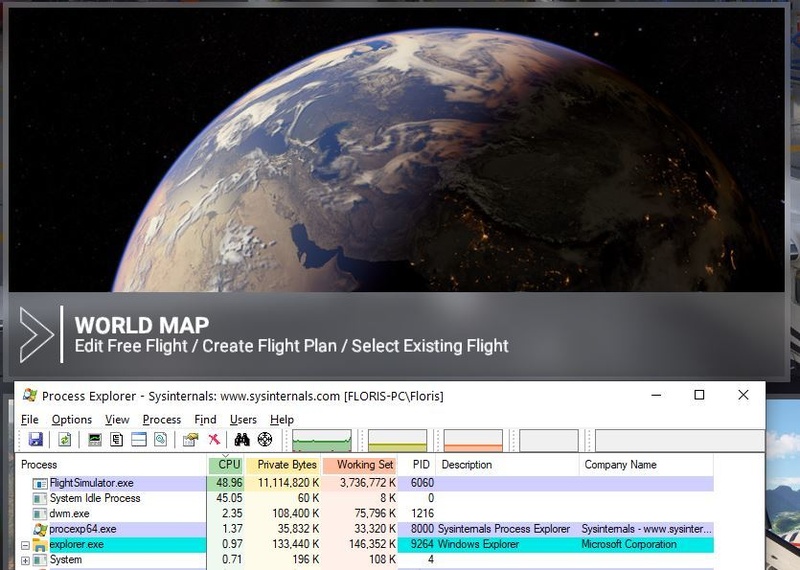800x570 pixels.
Task: Click the Refresh Now toolbar icon
Action: click(64, 439)
